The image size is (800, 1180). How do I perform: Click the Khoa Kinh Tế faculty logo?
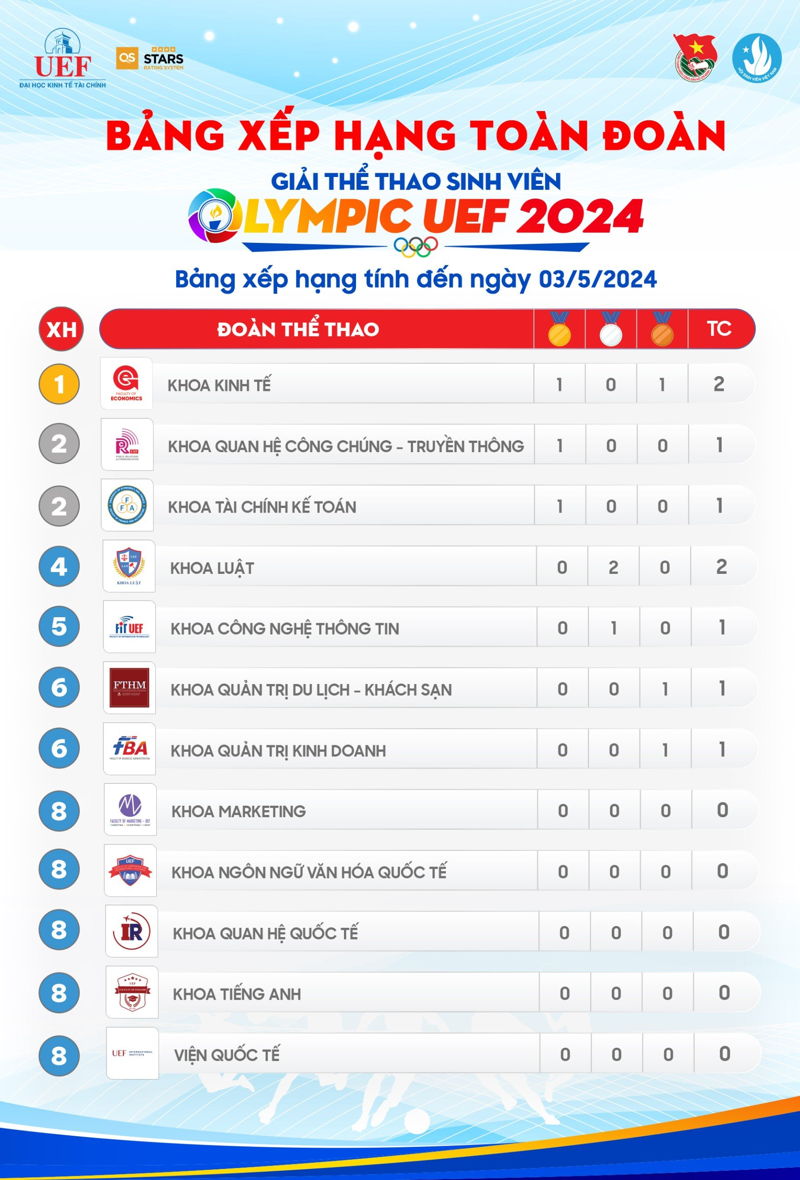127,384
